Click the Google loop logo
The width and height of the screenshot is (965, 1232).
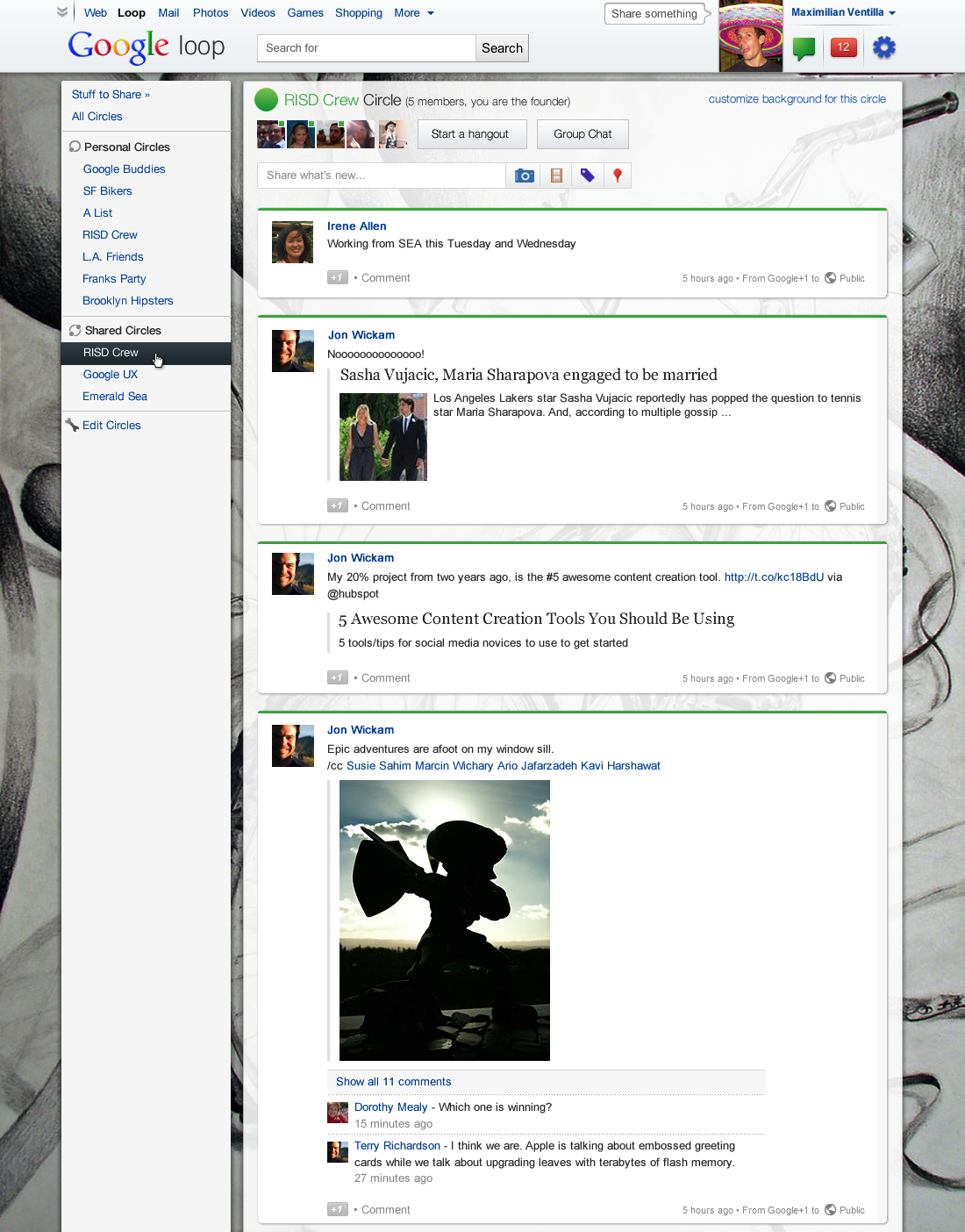tap(147, 47)
